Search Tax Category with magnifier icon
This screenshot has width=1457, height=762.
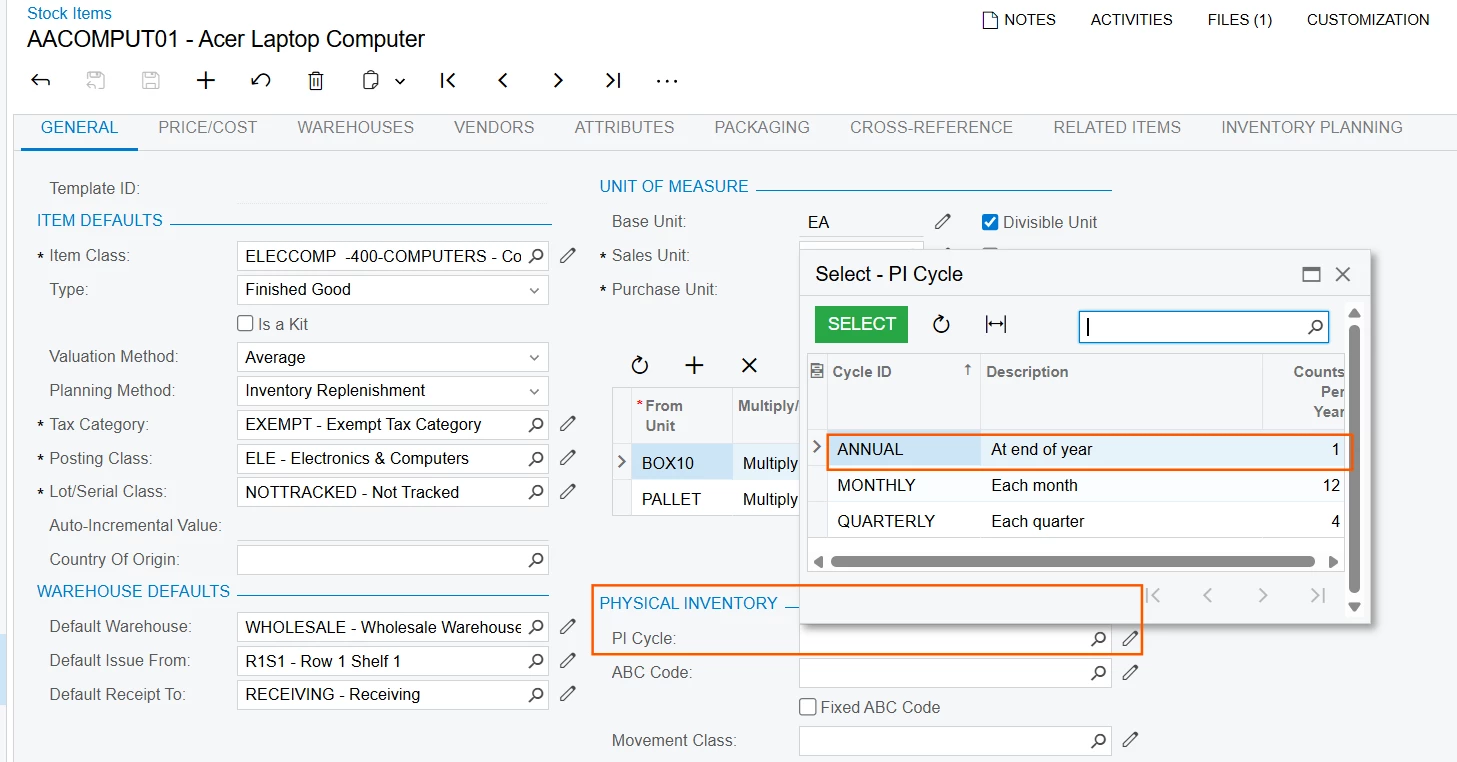(536, 424)
